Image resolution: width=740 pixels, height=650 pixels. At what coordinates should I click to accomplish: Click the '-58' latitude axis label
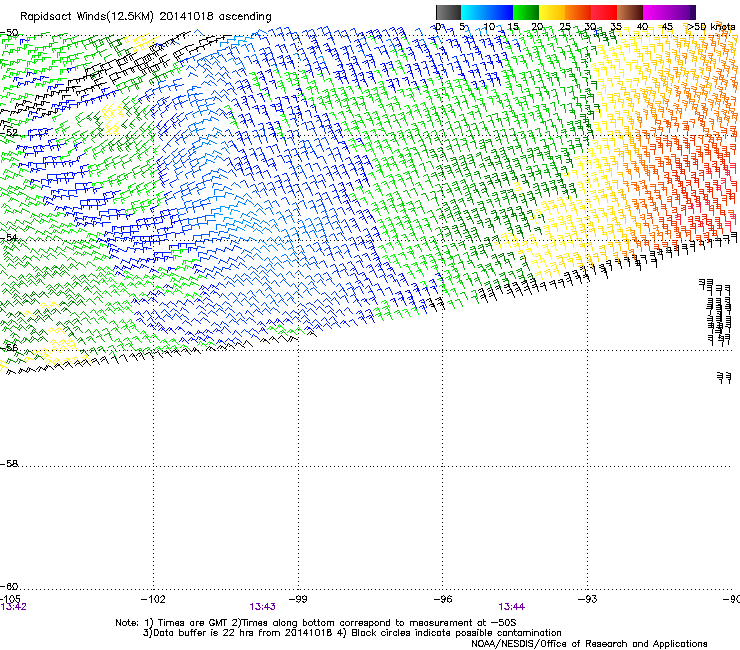click(9, 464)
